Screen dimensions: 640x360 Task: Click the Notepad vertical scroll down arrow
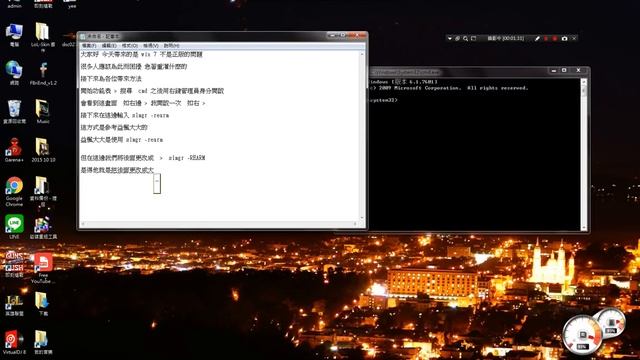[x=362, y=218]
